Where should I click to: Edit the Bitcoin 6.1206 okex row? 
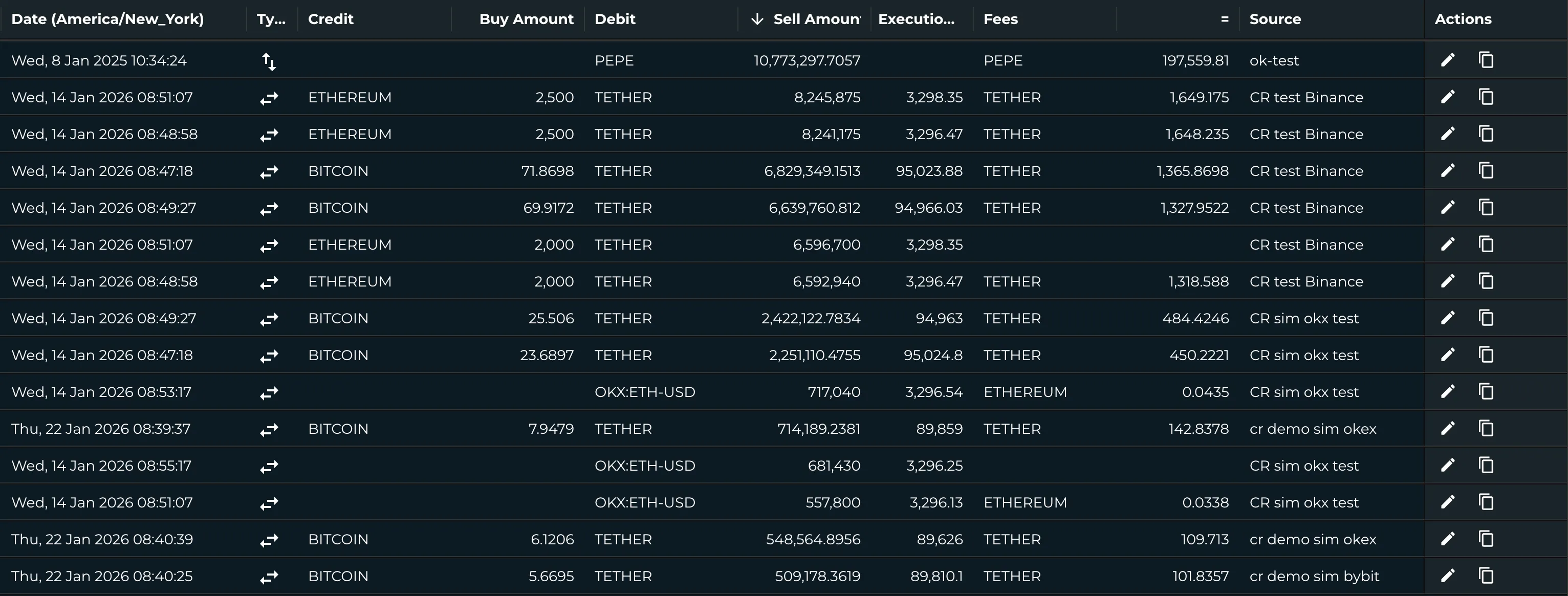tap(1448, 539)
